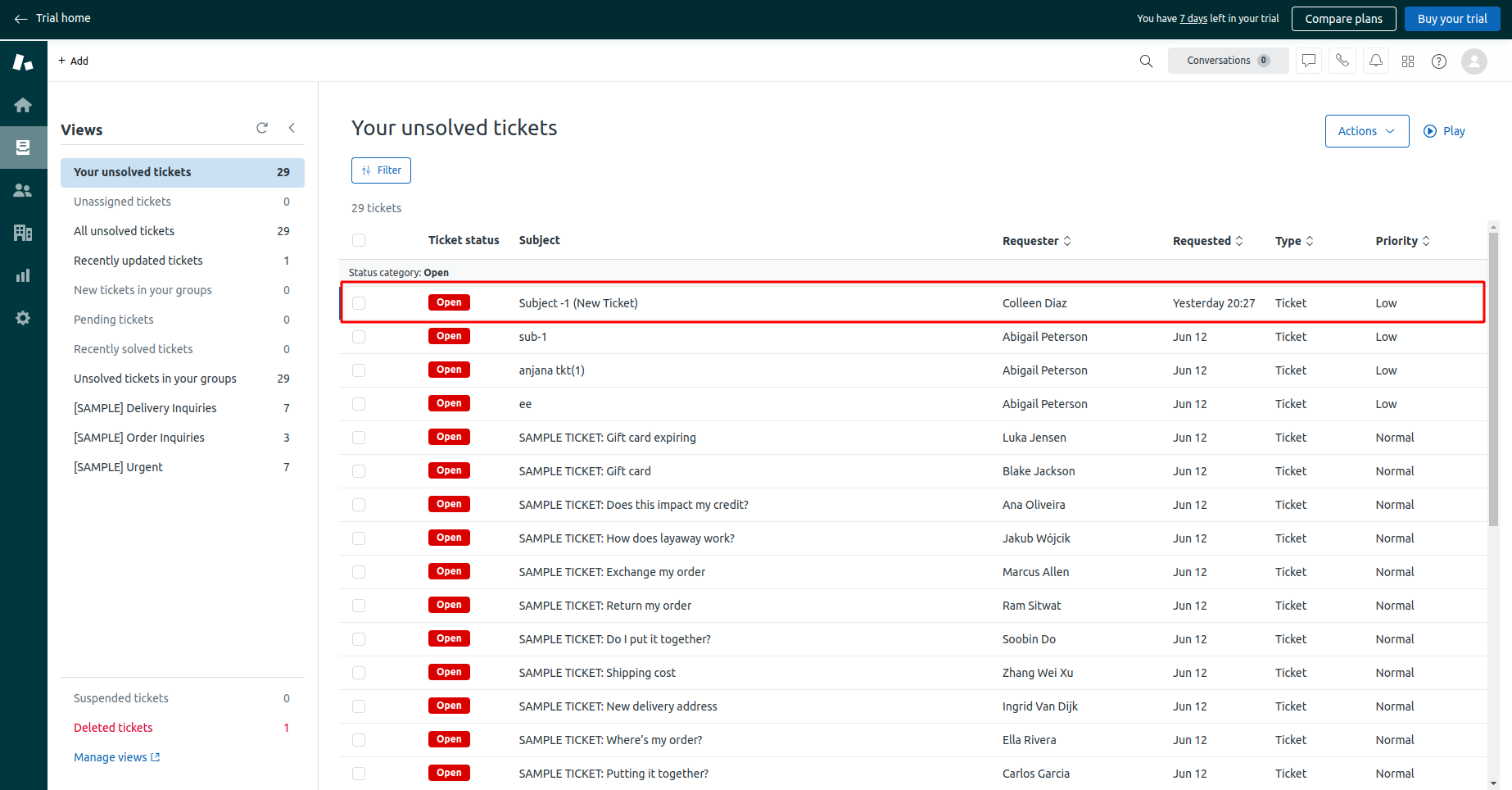Open Customers icon in left sidebar
This screenshot has height=790, width=1512.
(23, 190)
